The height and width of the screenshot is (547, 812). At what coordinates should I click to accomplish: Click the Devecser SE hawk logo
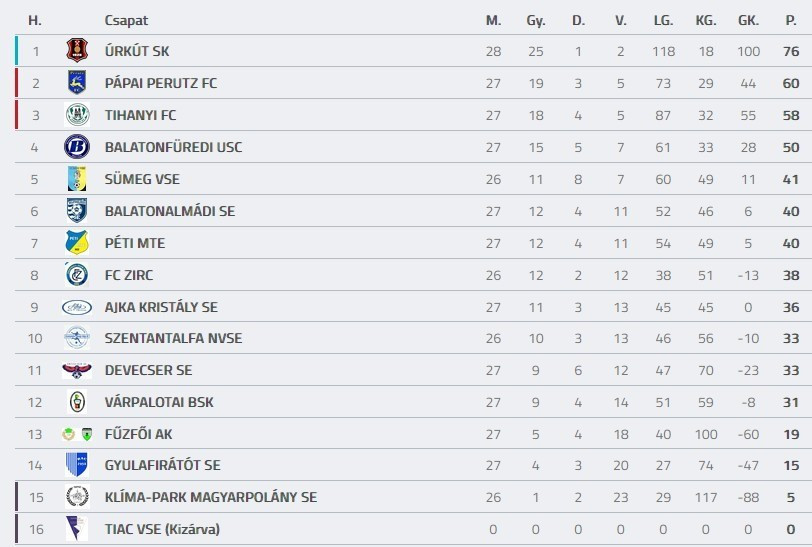77,370
